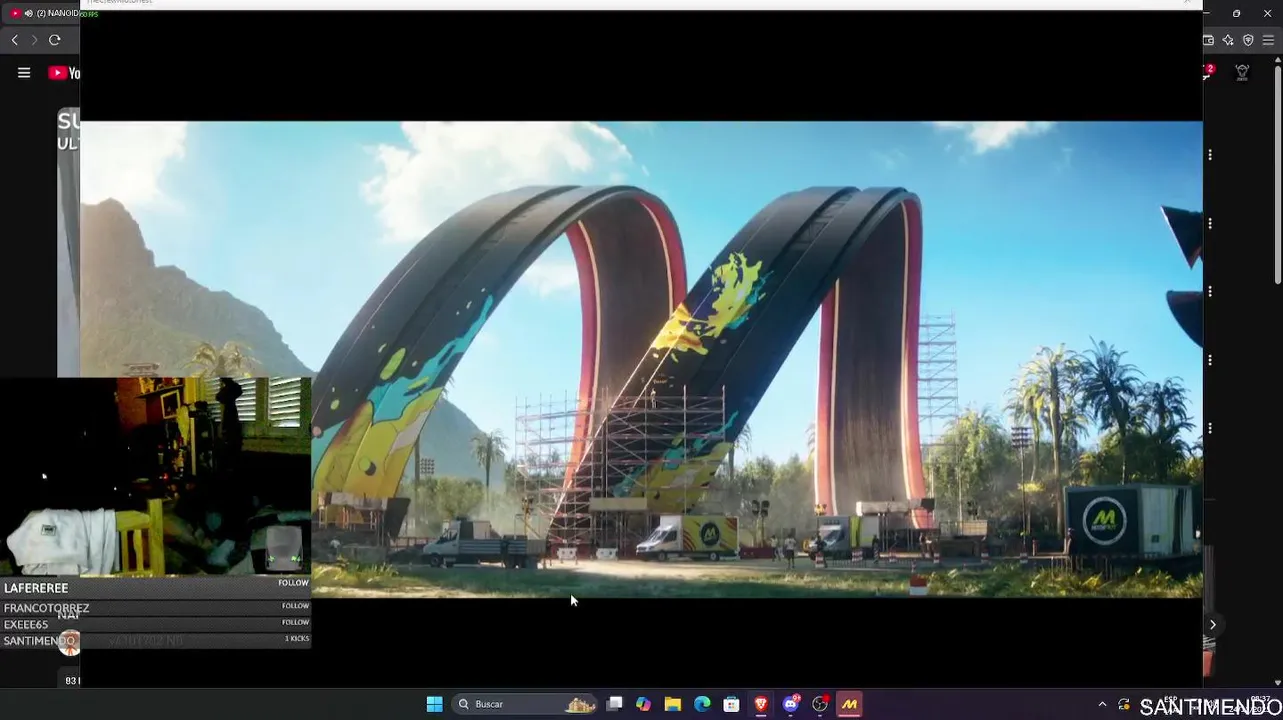The width and height of the screenshot is (1283, 720).
Task: Open the Windows Start menu
Action: pos(434,704)
